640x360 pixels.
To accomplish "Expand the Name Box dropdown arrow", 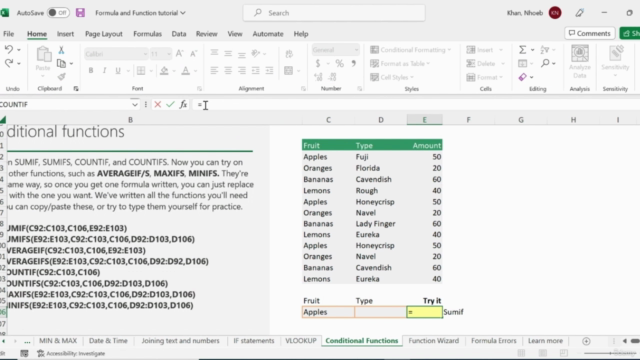I will click(135, 105).
